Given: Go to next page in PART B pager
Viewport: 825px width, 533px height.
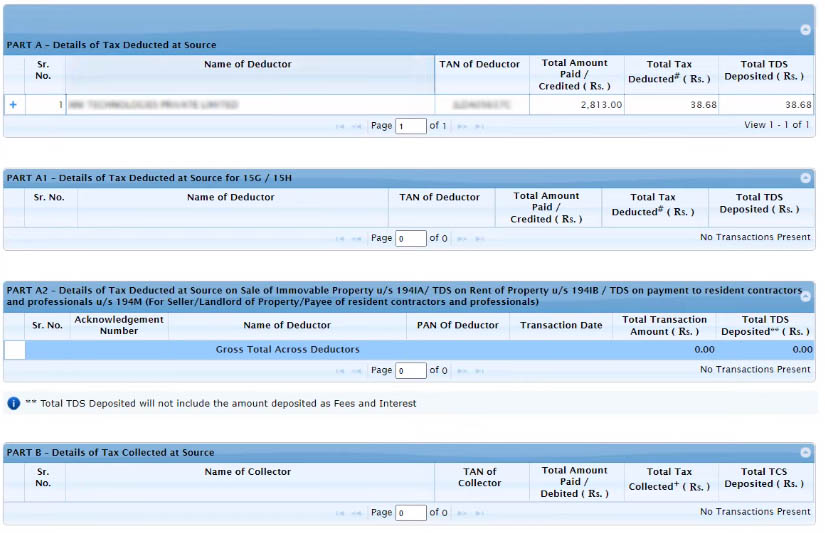Looking at the screenshot, I should pyautogui.click(x=462, y=513).
